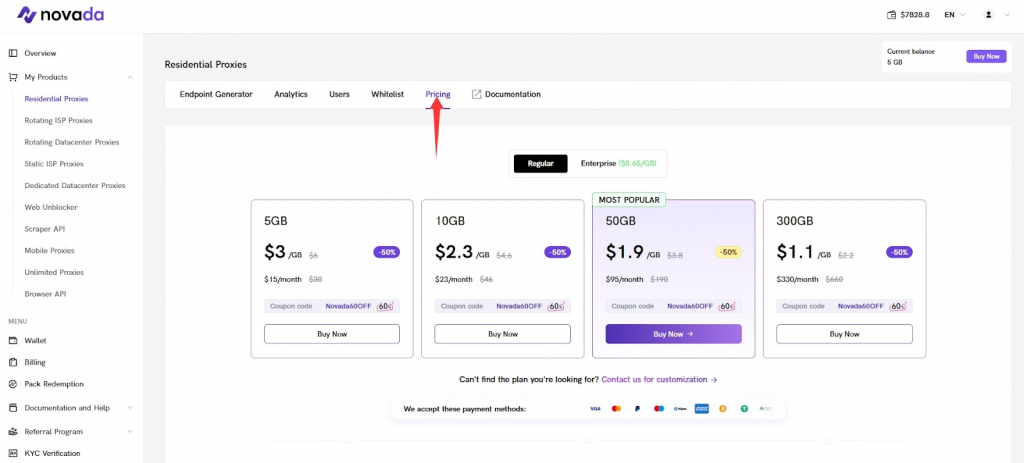The image size is (1024, 463).
Task: Click the PayPal payment icon
Action: [x=637, y=409]
